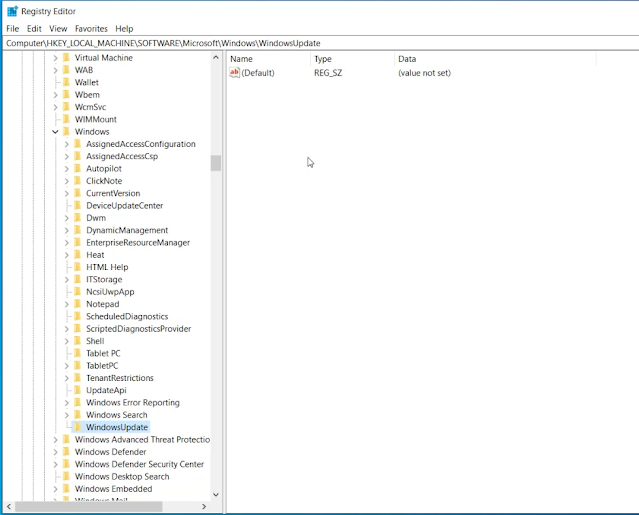Screen dimensions: 639x515
Task: Open the Help menu
Action: (x=124, y=29)
